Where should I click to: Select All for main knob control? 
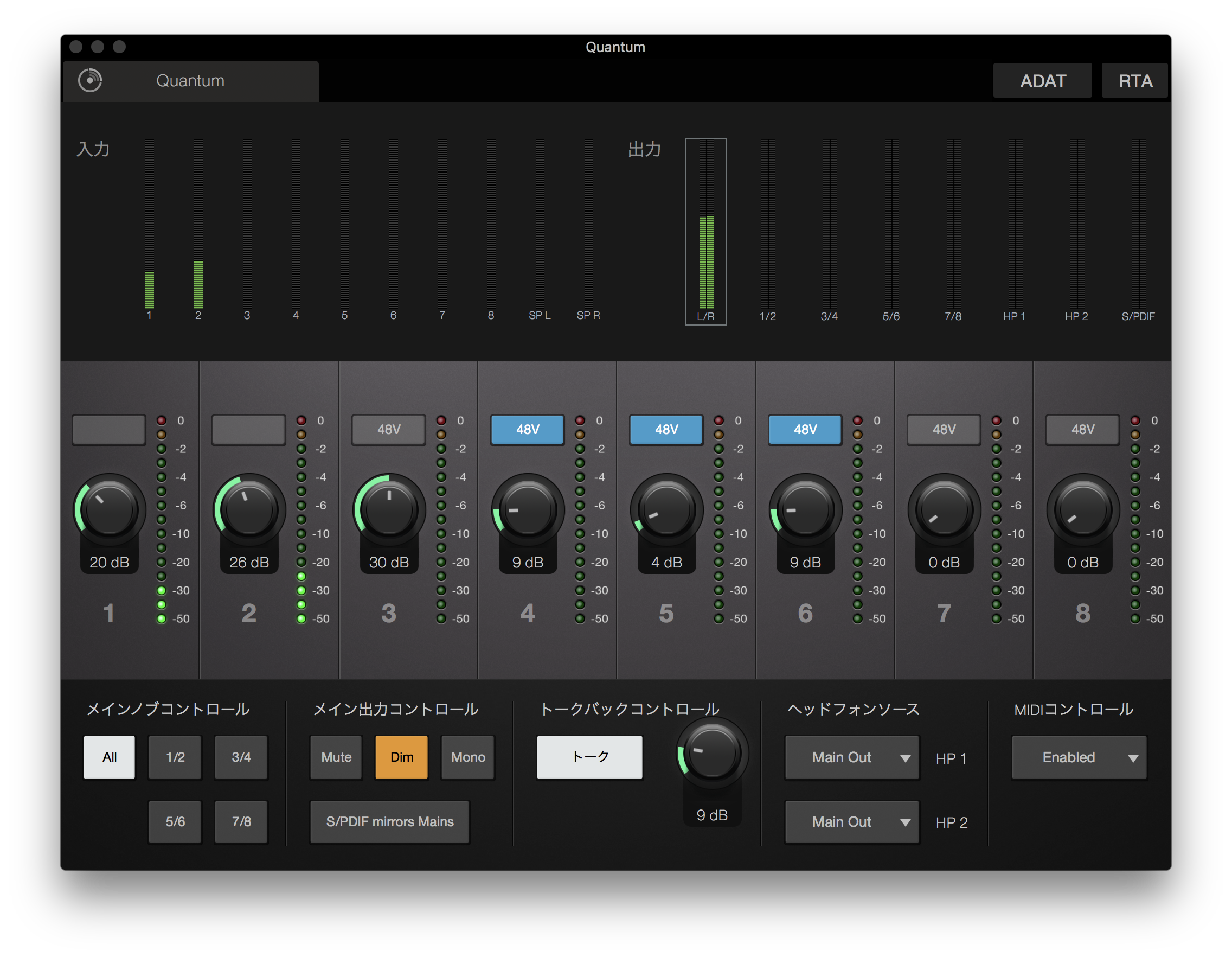110,757
